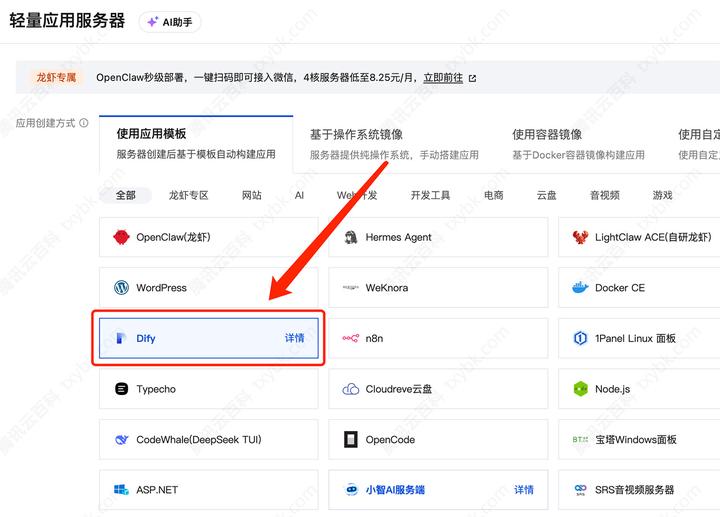Click the sparkle icon in AI助手
720x517 pixels.
click(x=153, y=22)
